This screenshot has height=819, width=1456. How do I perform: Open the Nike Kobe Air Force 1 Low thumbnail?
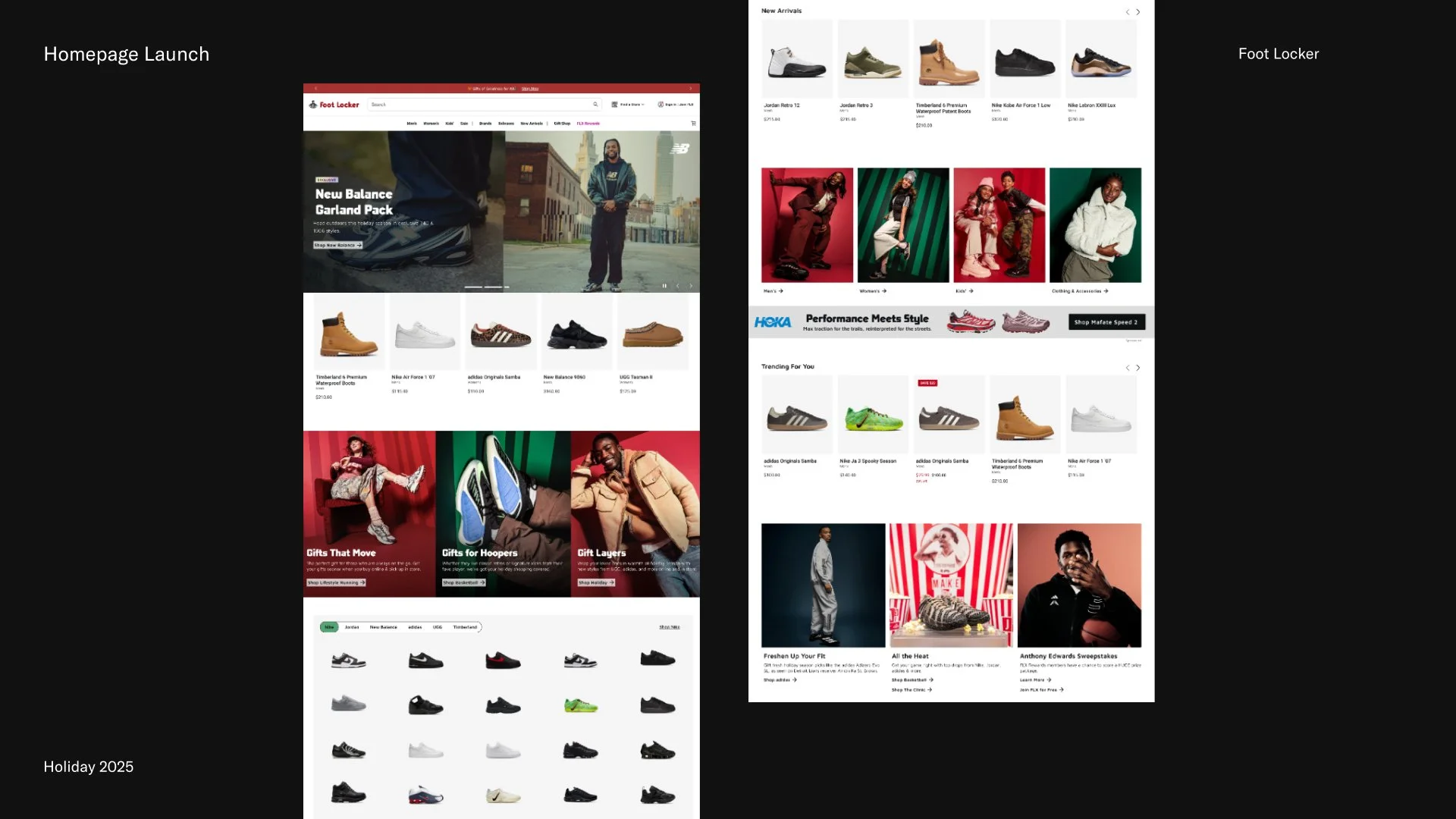[1025, 59]
